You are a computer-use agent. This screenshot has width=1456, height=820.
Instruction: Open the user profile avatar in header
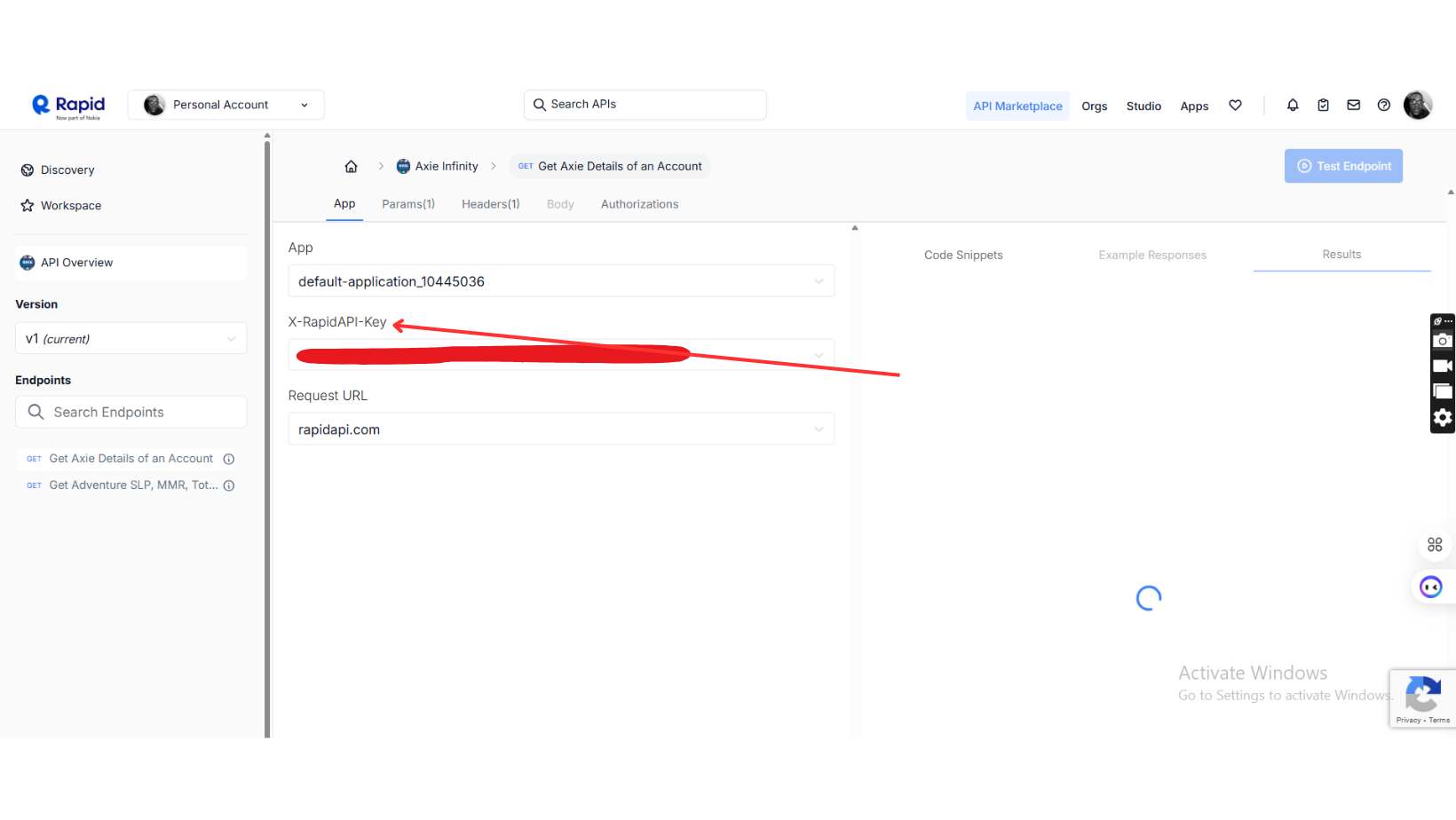tap(1418, 105)
